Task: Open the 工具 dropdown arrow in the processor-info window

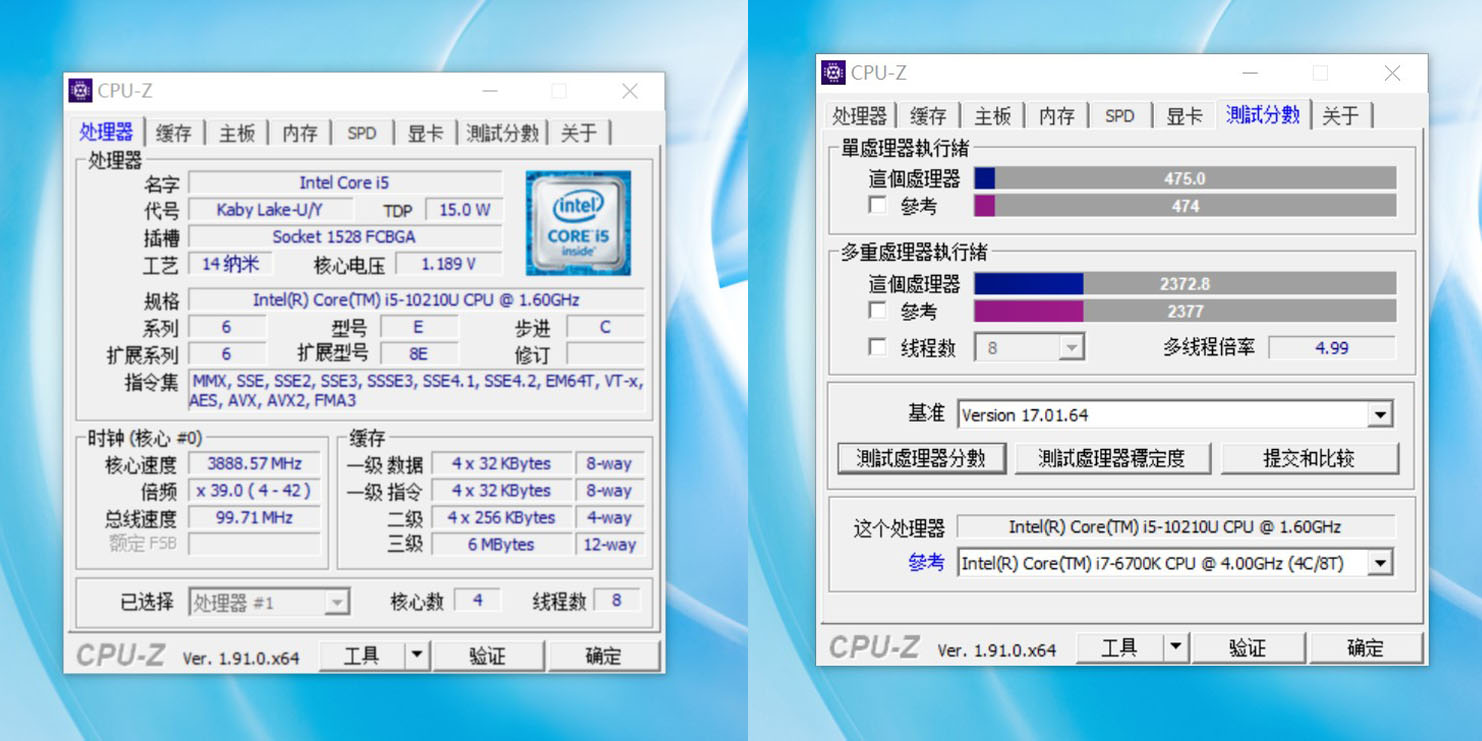Action: click(x=417, y=656)
